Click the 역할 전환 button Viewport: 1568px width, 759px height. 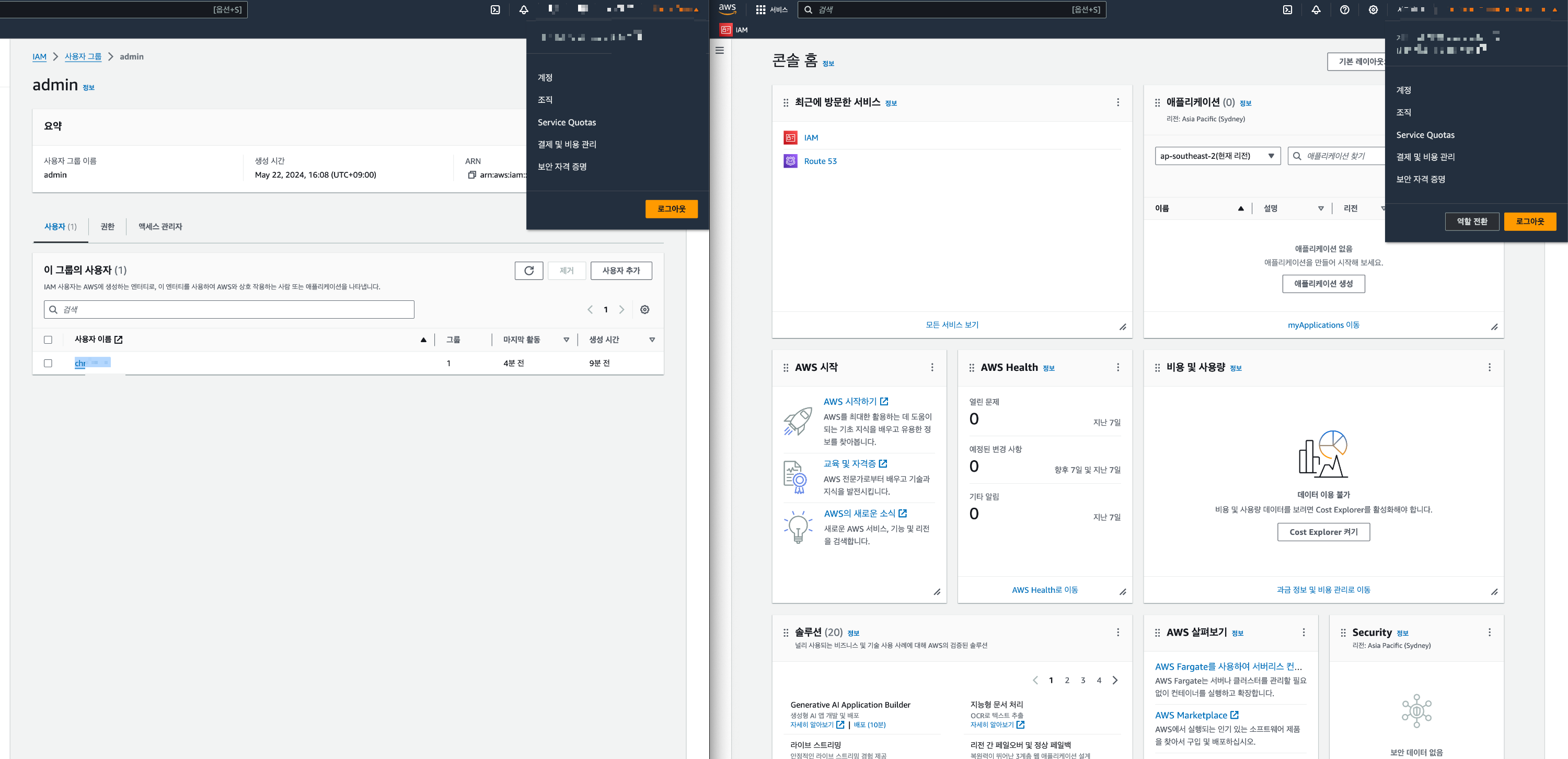click(x=1471, y=221)
